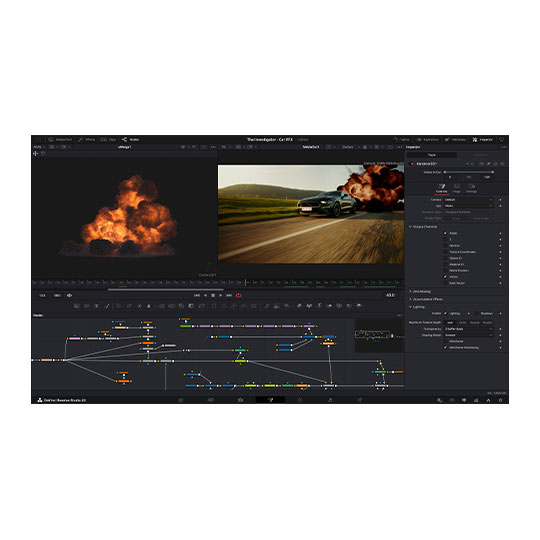The height and width of the screenshot is (540, 540).
Task: Toggle the Lighting enable checkbox
Action: coord(445,313)
